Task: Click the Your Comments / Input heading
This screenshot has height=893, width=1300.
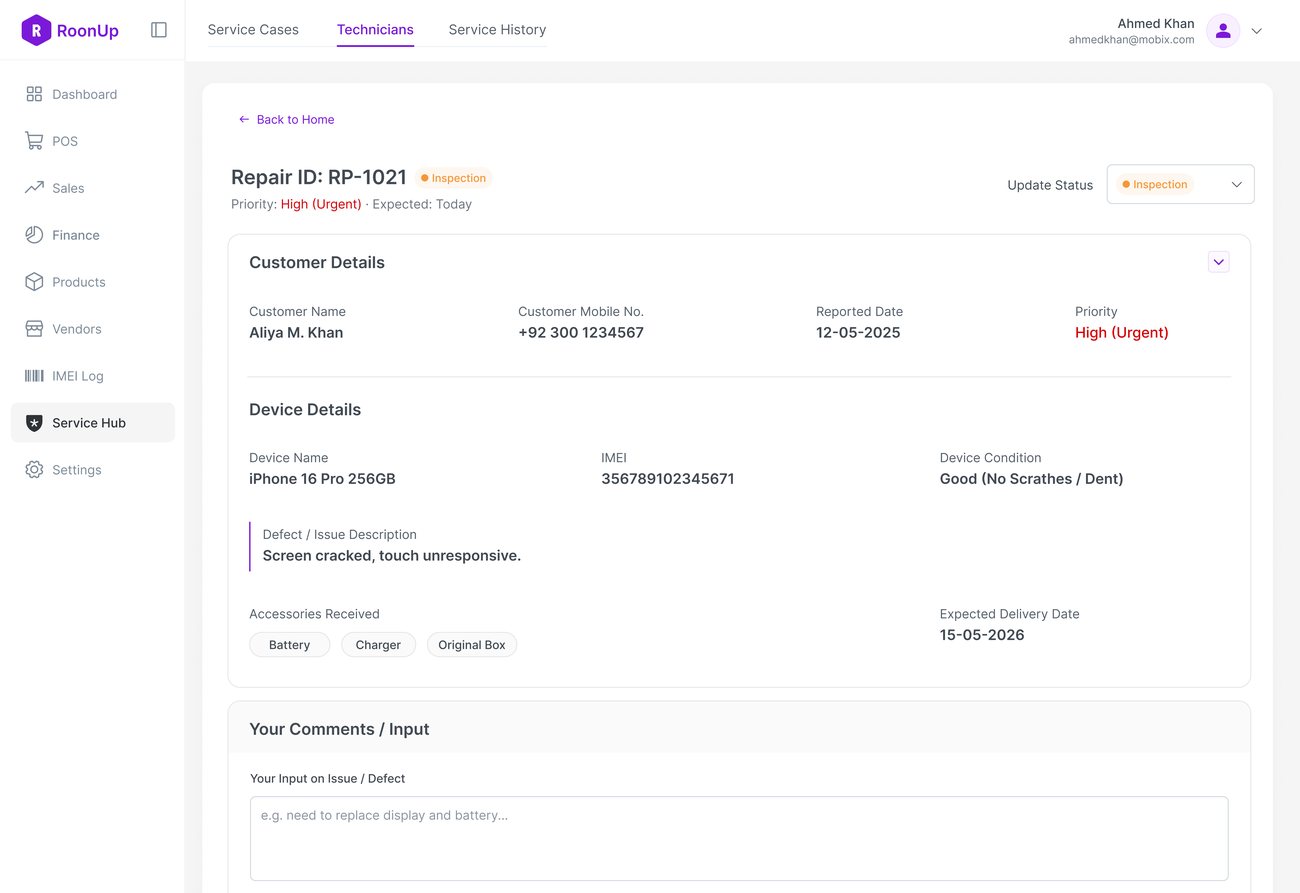Action: click(339, 729)
